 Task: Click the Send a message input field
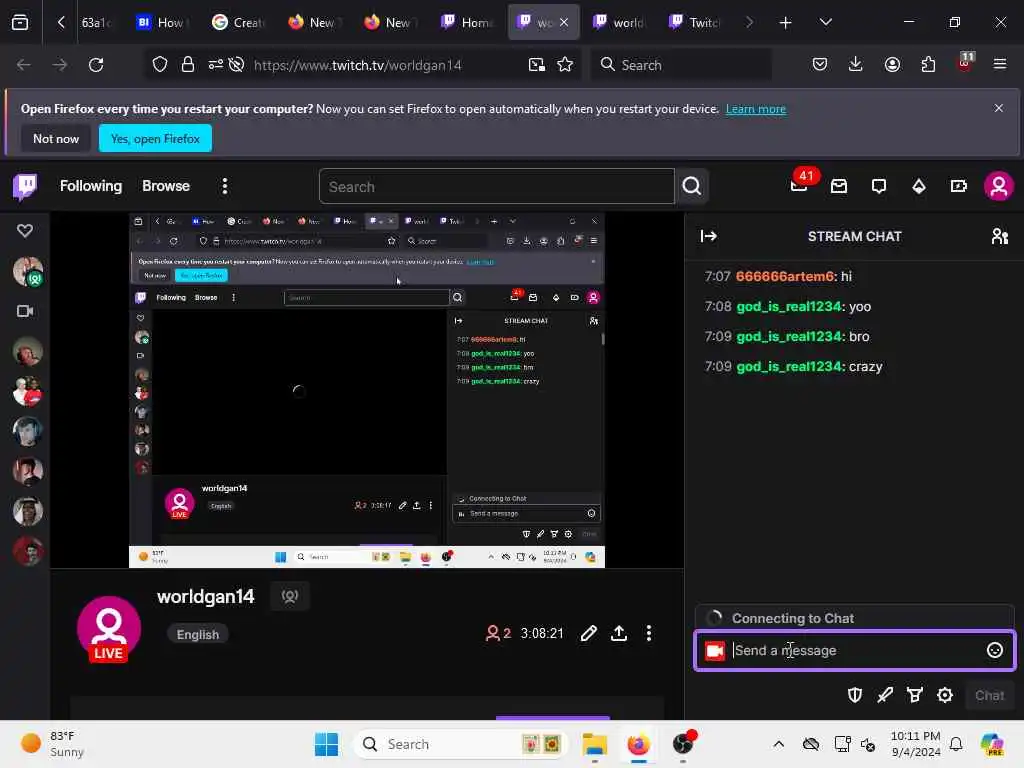tap(854, 650)
